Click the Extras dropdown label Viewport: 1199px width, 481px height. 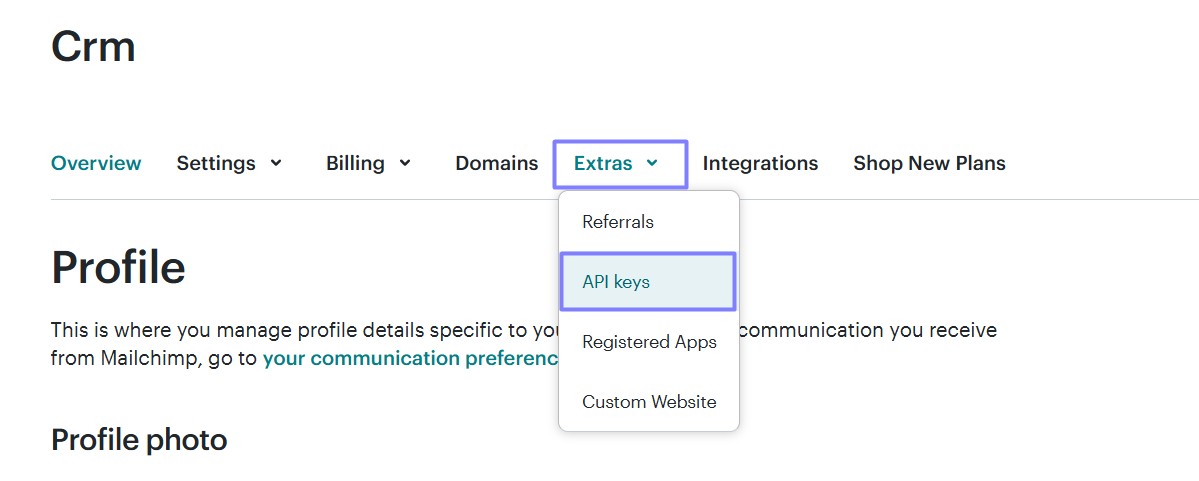pos(603,163)
